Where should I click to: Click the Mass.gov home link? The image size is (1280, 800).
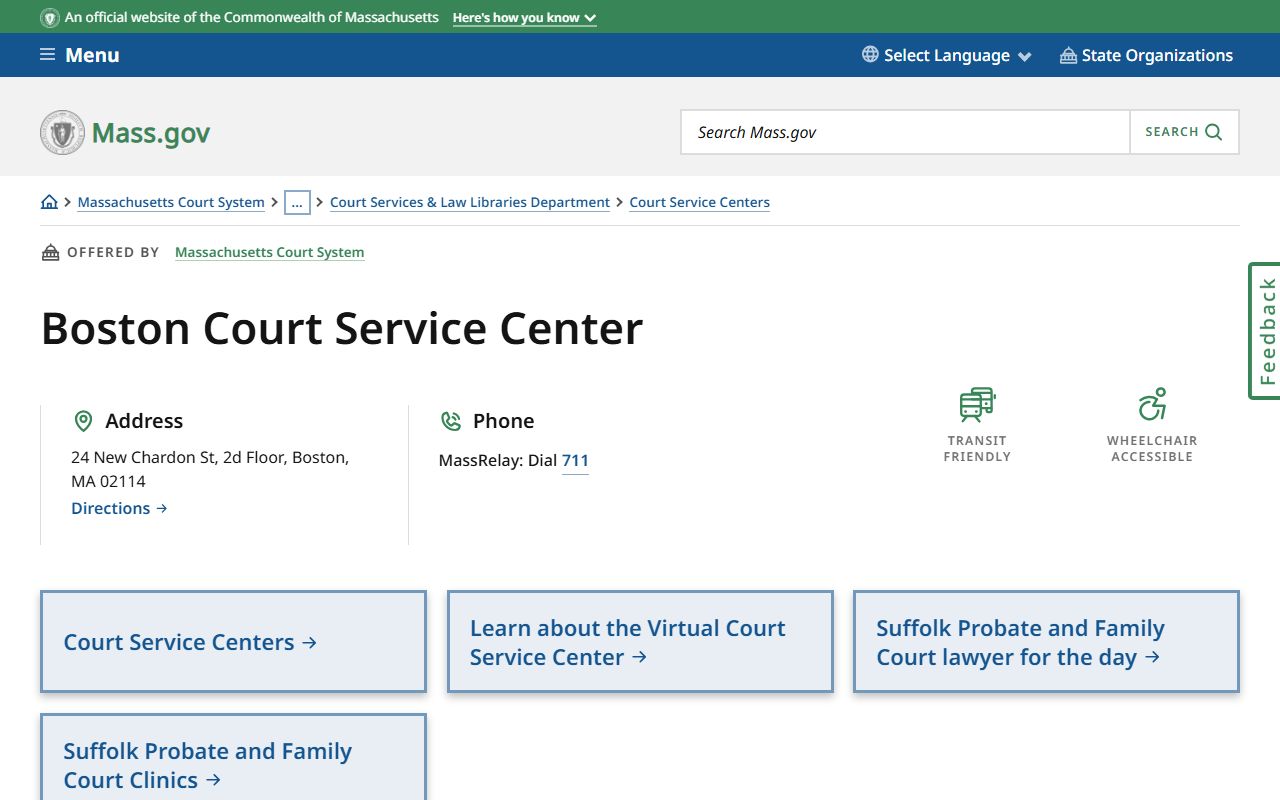(x=125, y=132)
